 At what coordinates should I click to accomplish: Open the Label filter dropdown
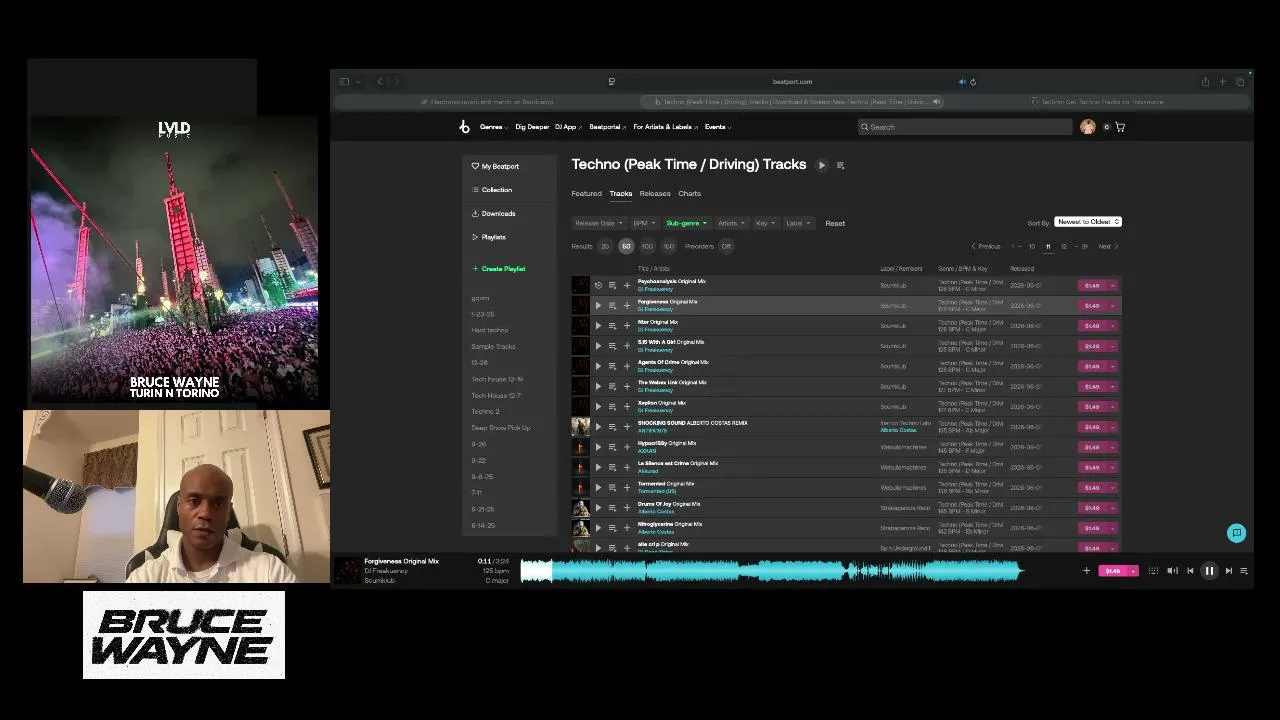click(798, 223)
